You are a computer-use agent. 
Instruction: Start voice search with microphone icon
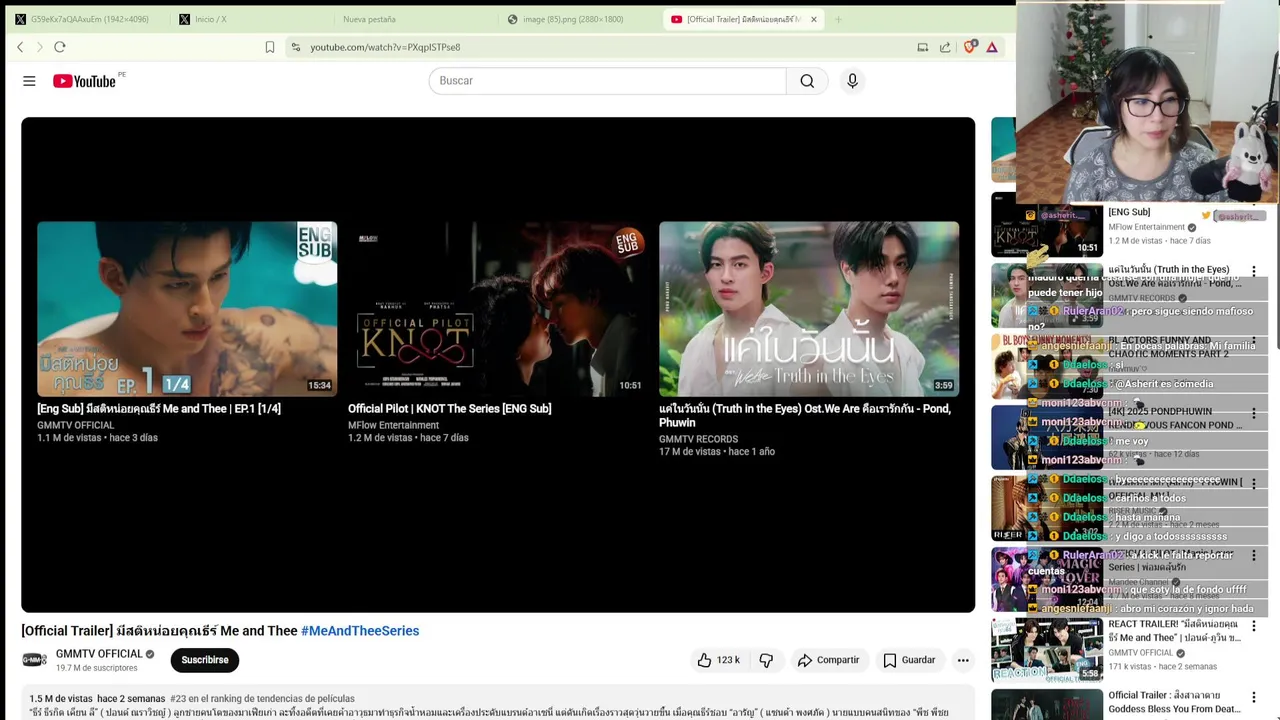(852, 81)
